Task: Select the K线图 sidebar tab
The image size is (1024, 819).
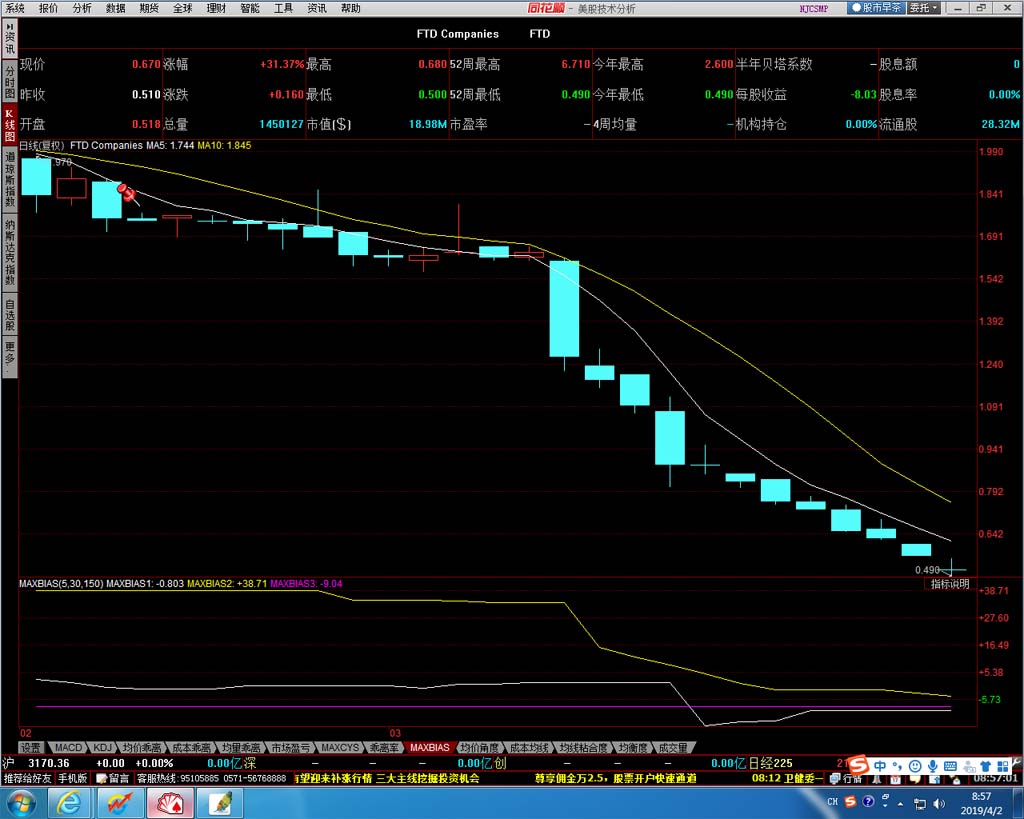Action: [x=10, y=126]
